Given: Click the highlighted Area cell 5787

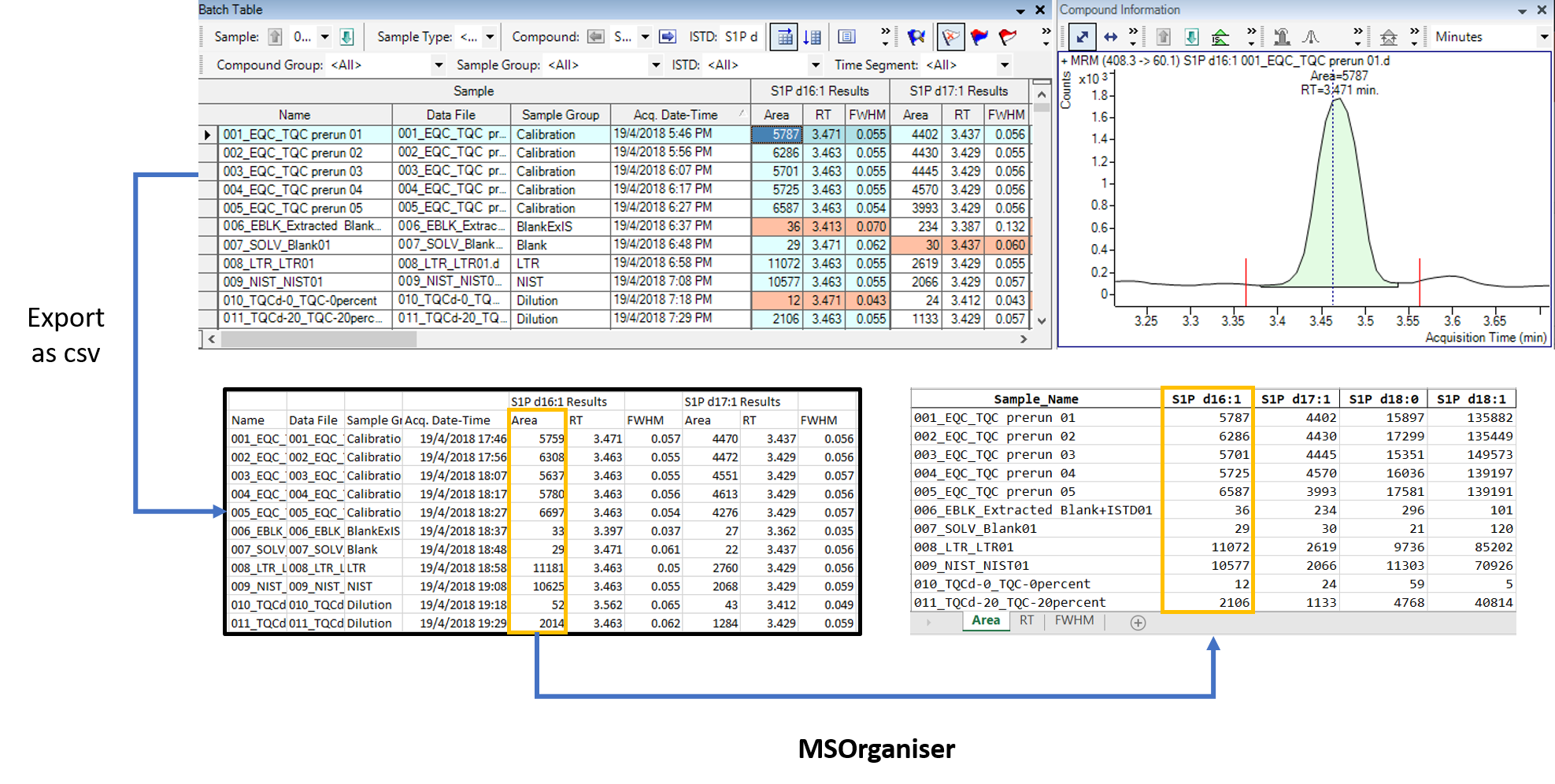Looking at the screenshot, I should pos(776,135).
